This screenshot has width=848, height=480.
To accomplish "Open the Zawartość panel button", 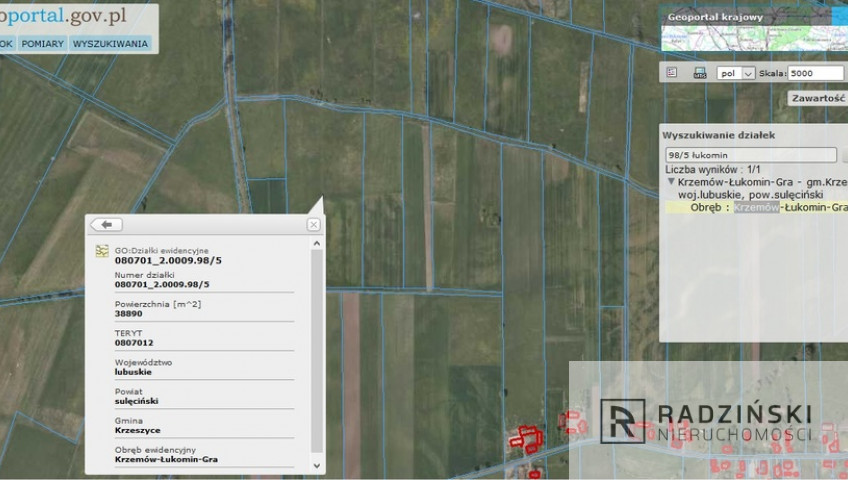I will pos(818,98).
